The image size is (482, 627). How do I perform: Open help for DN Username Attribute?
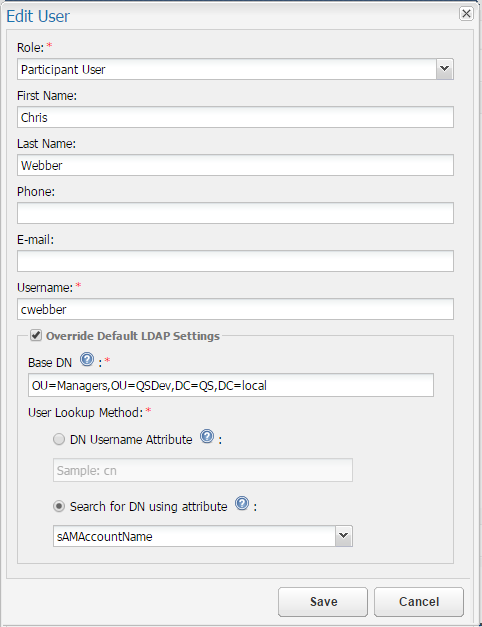point(207,436)
